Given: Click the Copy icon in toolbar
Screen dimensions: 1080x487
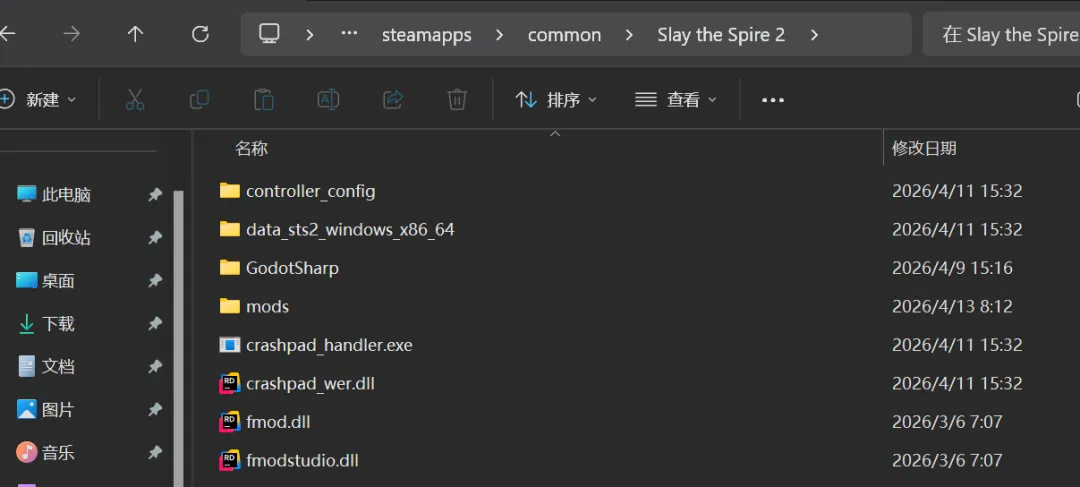Looking at the screenshot, I should 199,100.
